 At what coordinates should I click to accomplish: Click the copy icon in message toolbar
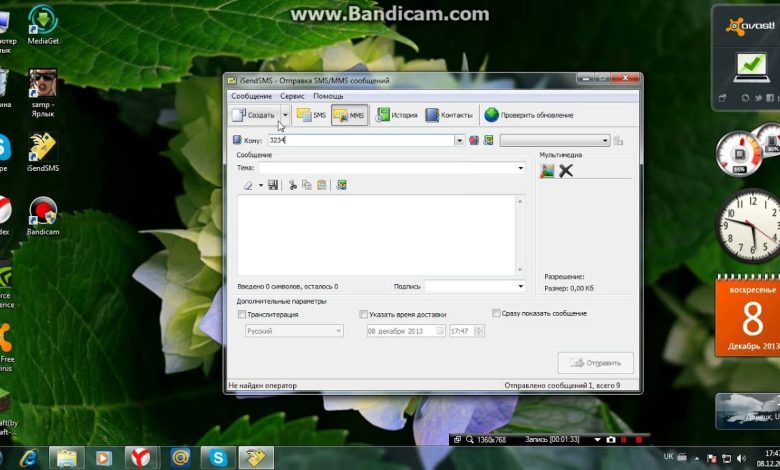pos(307,185)
